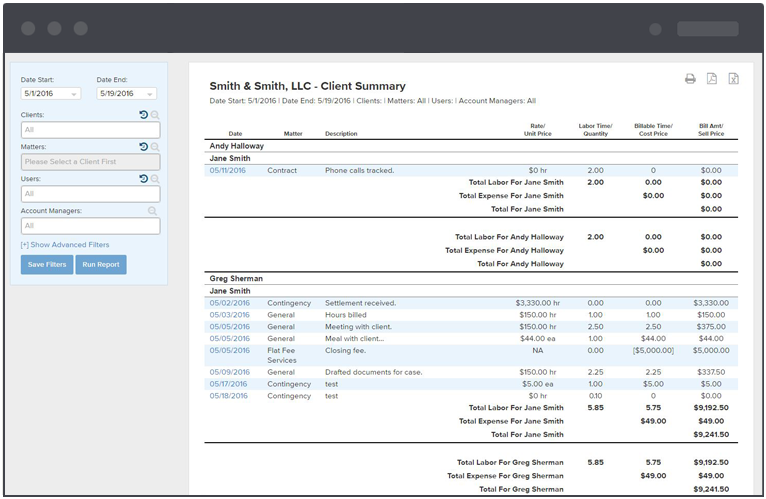Select 'Total Labor For Andy Halloway' row label
The width and height of the screenshot is (766, 499).
click(x=509, y=237)
